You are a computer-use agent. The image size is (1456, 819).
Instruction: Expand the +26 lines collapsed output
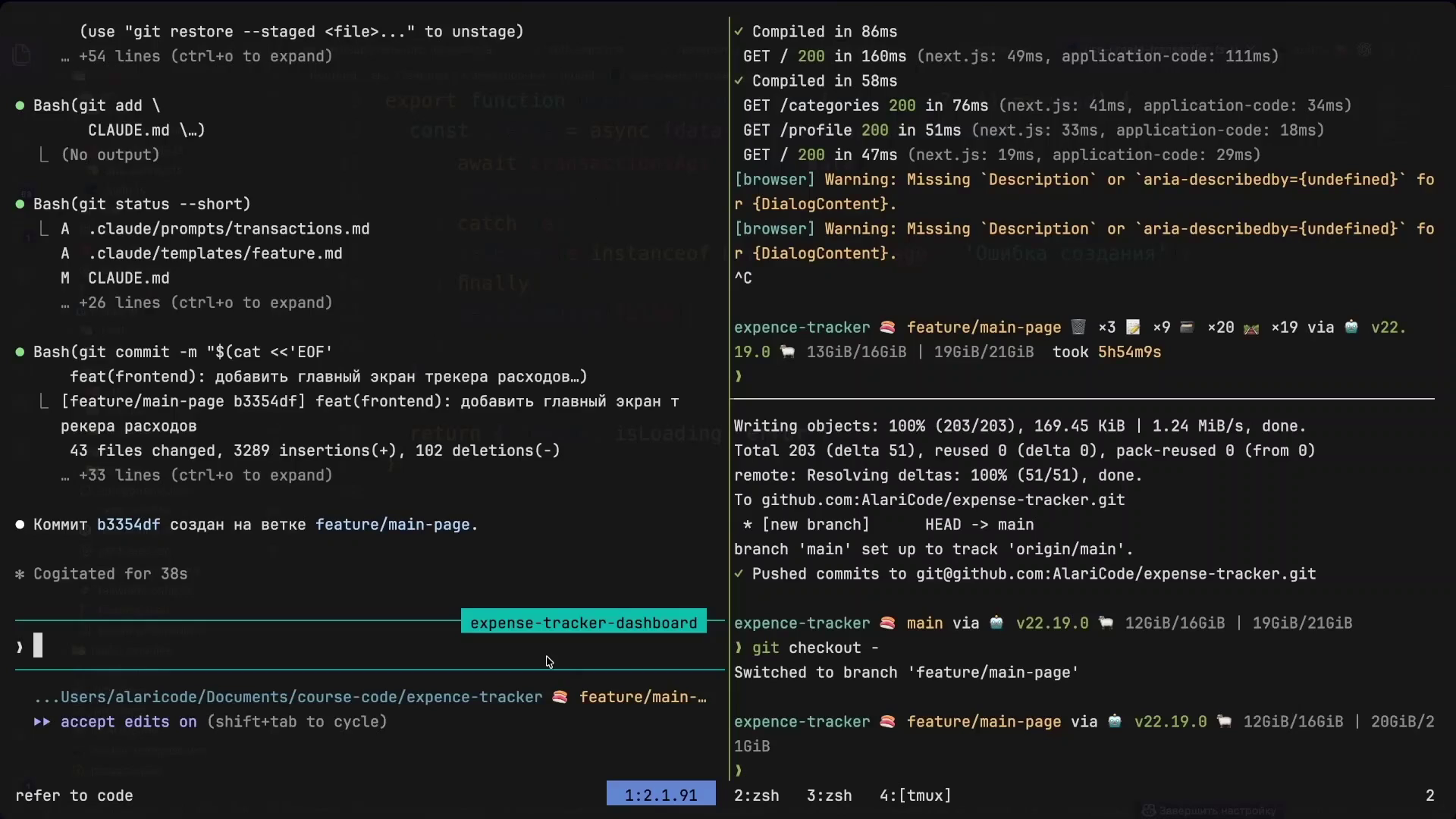click(x=196, y=303)
